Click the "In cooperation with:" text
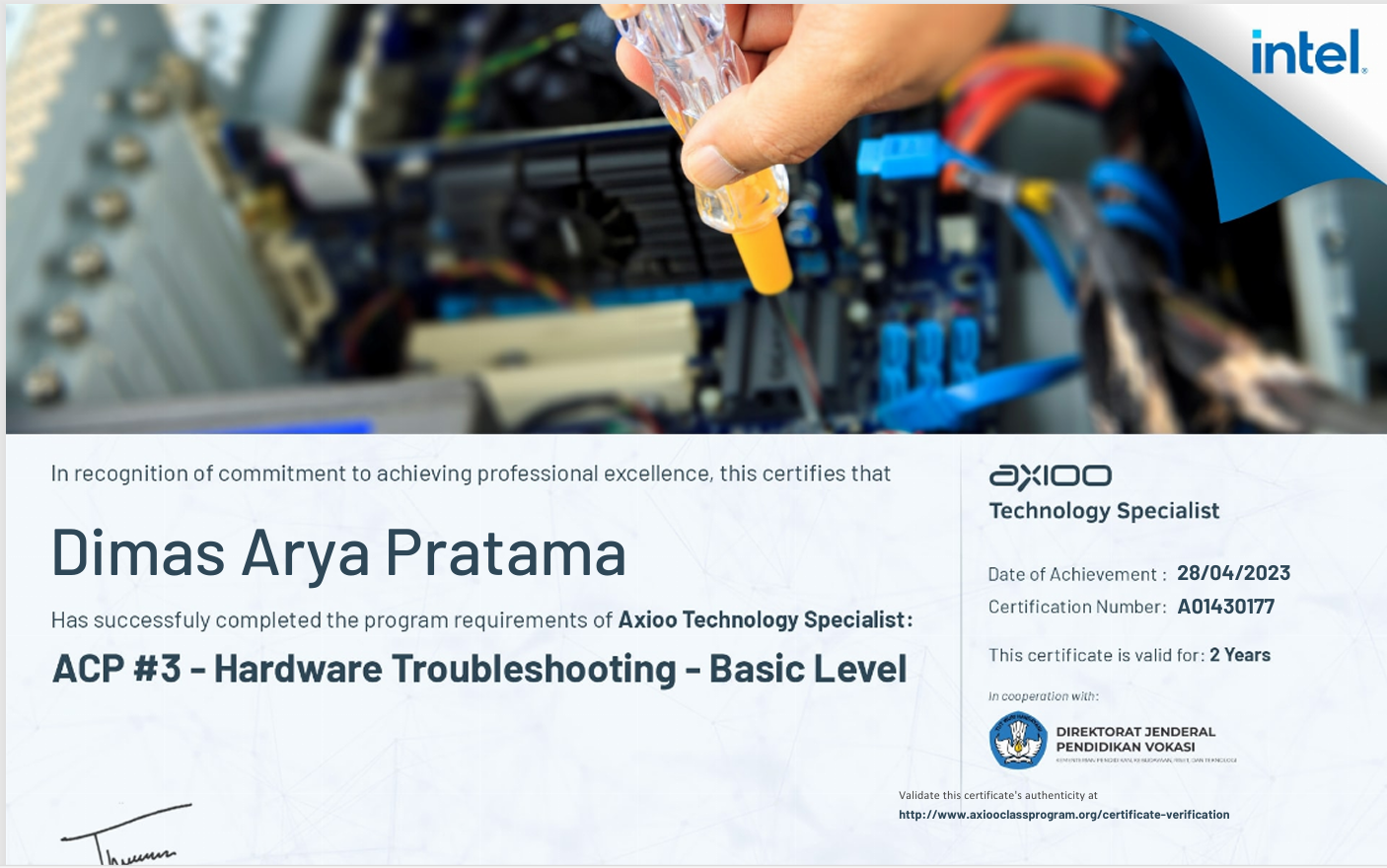The height and width of the screenshot is (868, 1387). point(1044,696)
